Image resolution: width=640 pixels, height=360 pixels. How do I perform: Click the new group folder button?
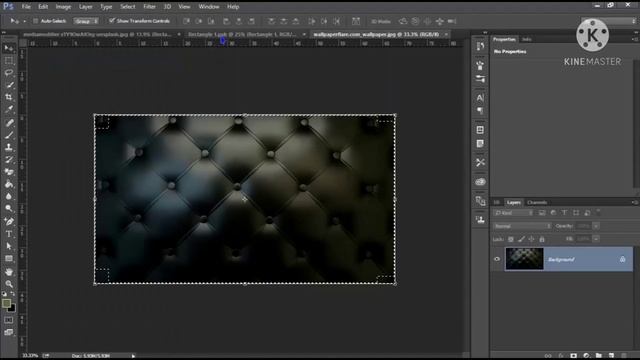coord(598,356)
